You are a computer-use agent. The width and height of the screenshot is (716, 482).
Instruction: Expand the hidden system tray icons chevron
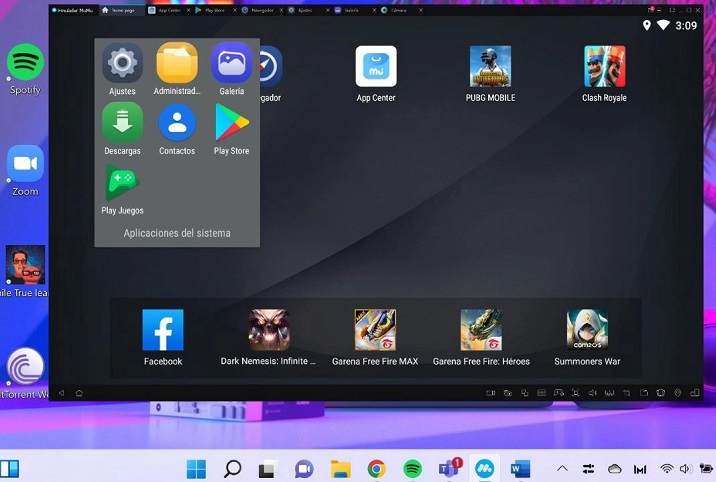563,469
